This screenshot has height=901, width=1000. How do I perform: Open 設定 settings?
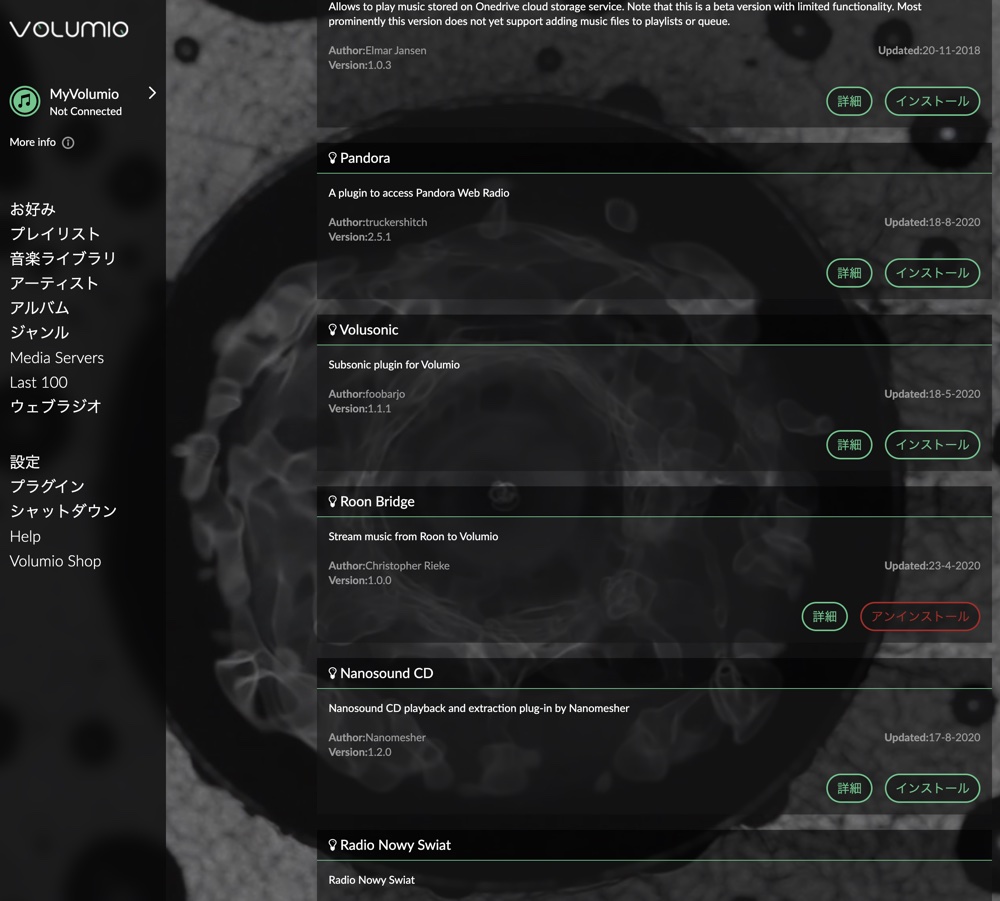tap(25, 462)
